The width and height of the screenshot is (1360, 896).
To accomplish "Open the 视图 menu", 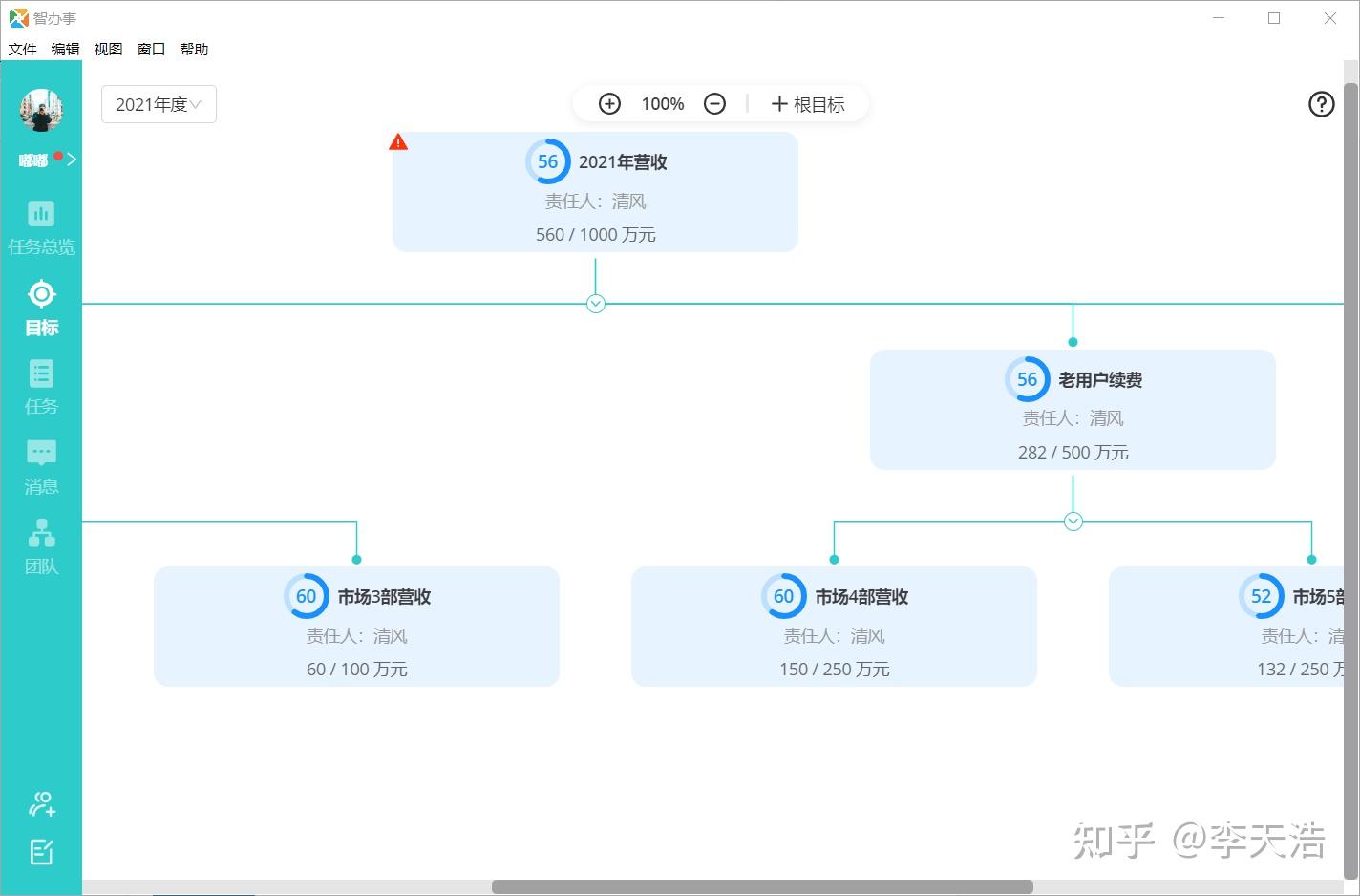I will pyautogui.click(x=108, y=49).
